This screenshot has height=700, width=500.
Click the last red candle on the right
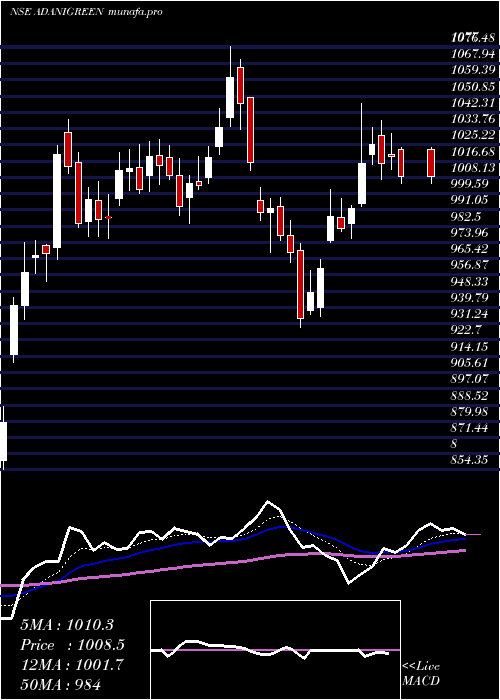[x=431, y=163]
